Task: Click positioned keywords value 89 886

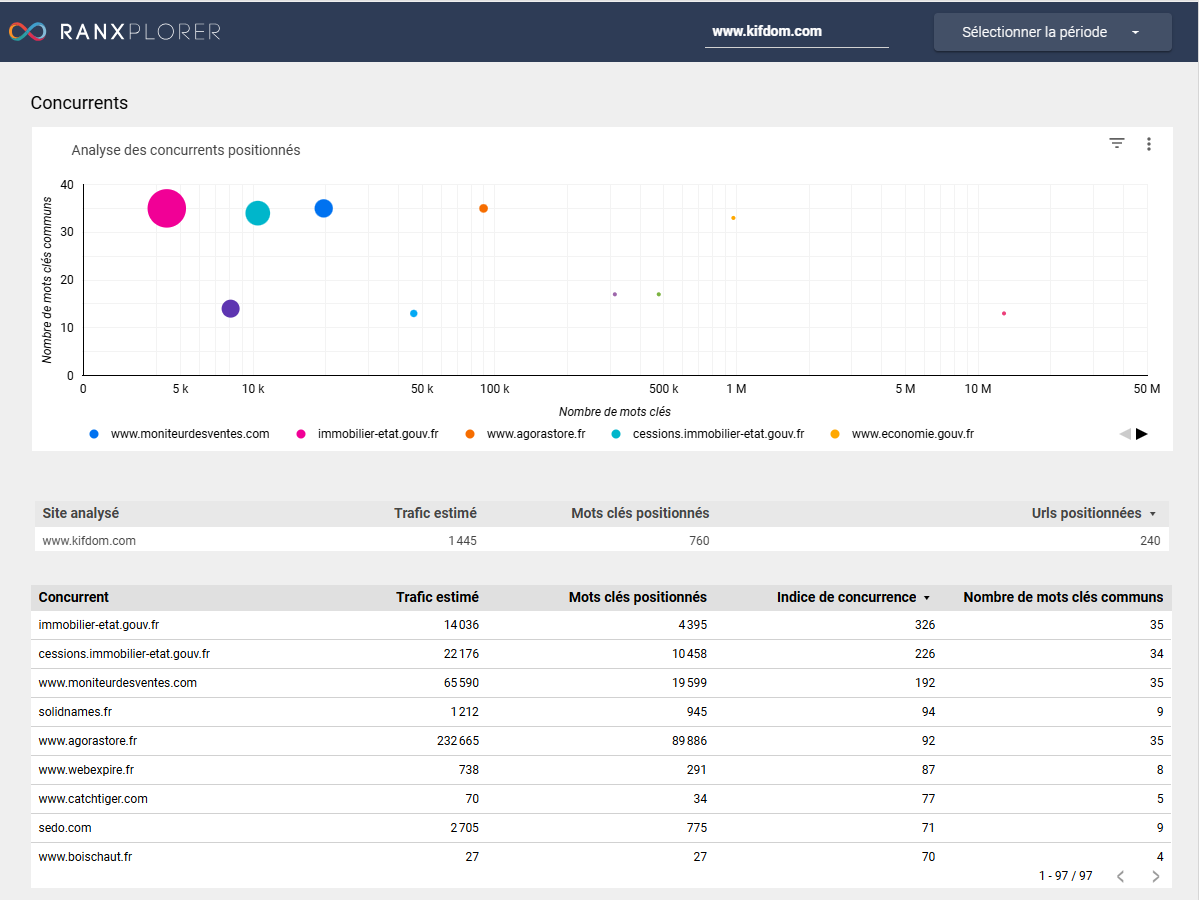Action: tap(690, 741)
